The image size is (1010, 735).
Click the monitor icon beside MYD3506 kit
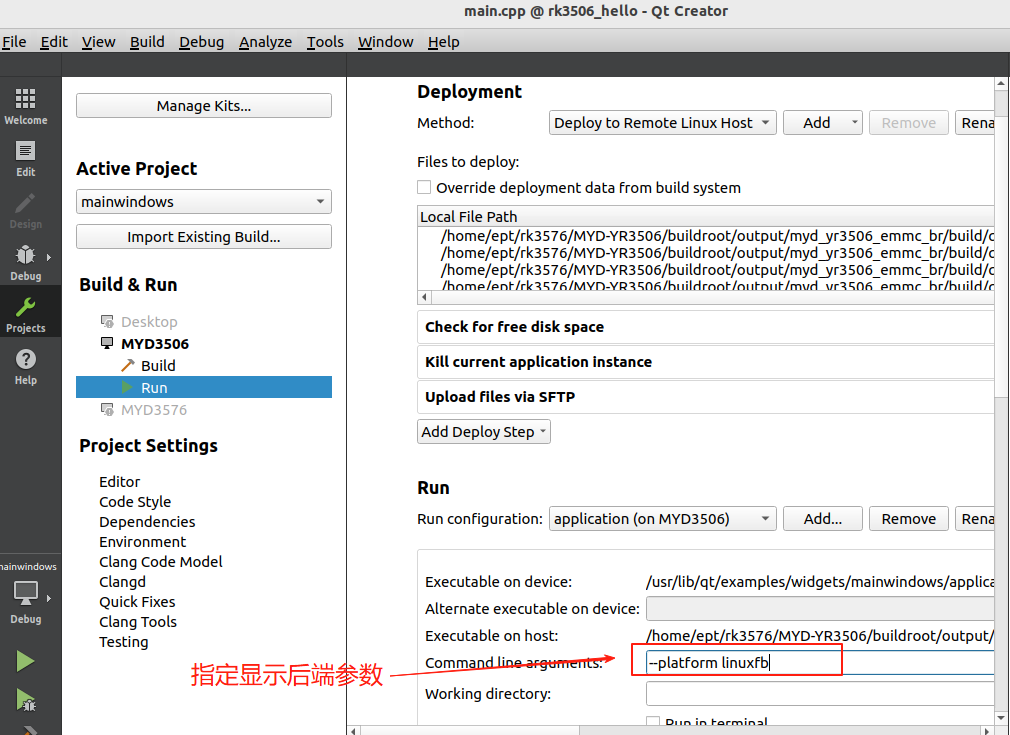tap(107, 343)
